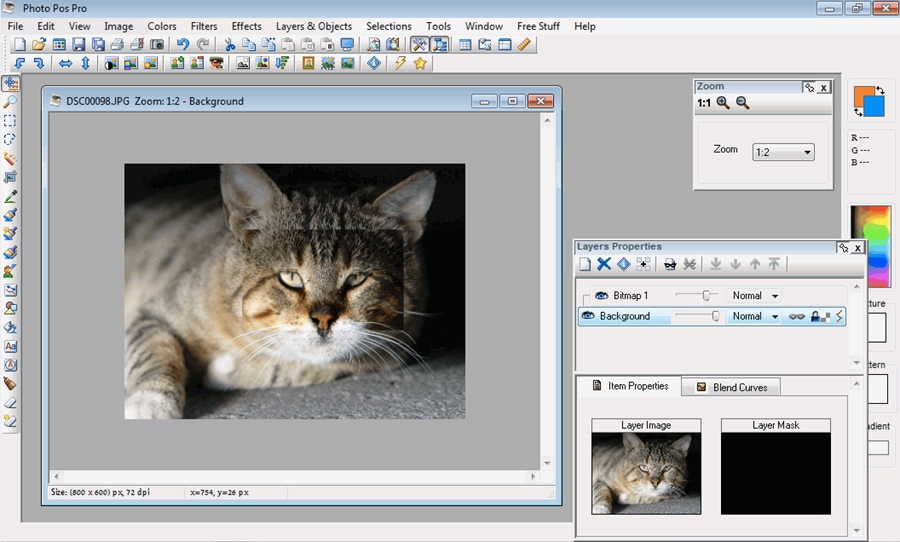Flip image horizontally with double-arrow icon

[65, 63]
